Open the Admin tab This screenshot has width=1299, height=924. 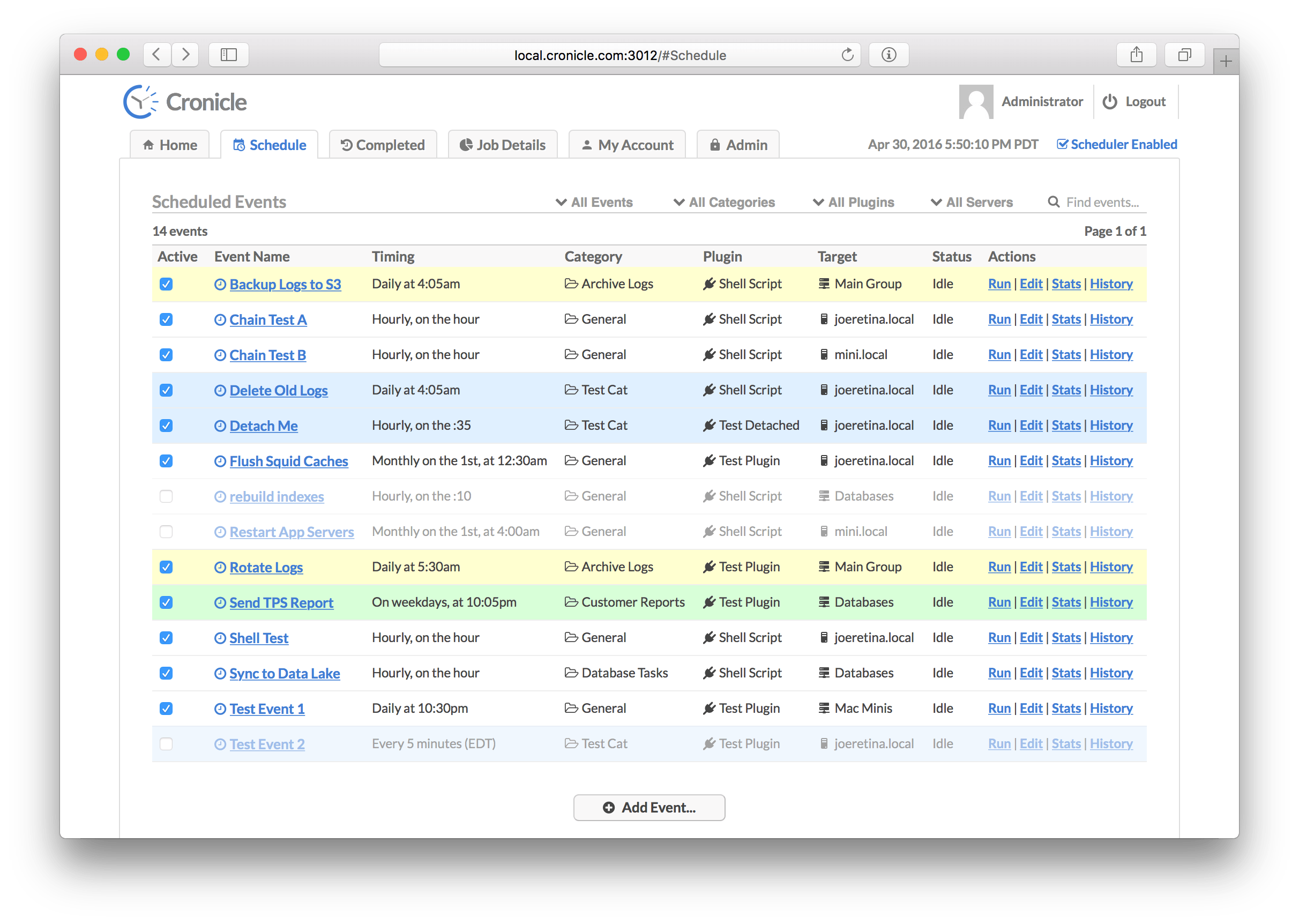pyautogui.click(x=738, y=145)
